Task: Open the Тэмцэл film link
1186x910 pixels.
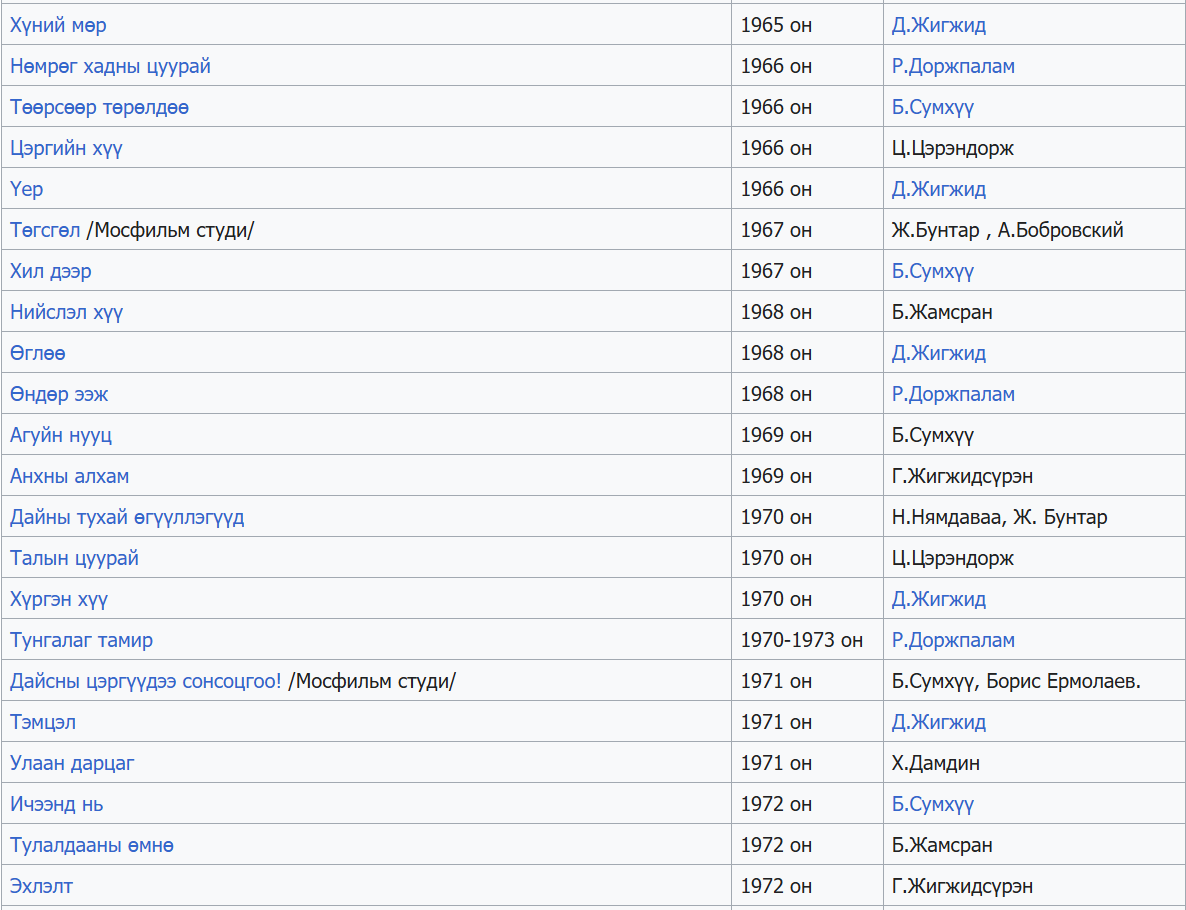Action: pyautogui.click(x=43, y=721)
